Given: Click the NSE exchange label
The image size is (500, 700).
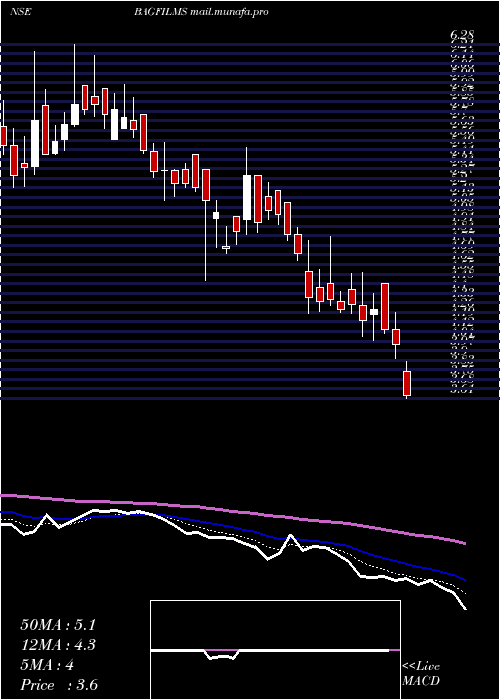Looking at the screenshot, I should (x=20, y=12).
